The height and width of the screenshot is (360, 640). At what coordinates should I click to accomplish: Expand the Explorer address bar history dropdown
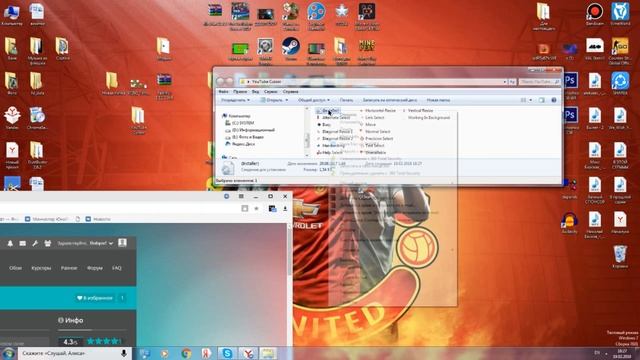505,82
